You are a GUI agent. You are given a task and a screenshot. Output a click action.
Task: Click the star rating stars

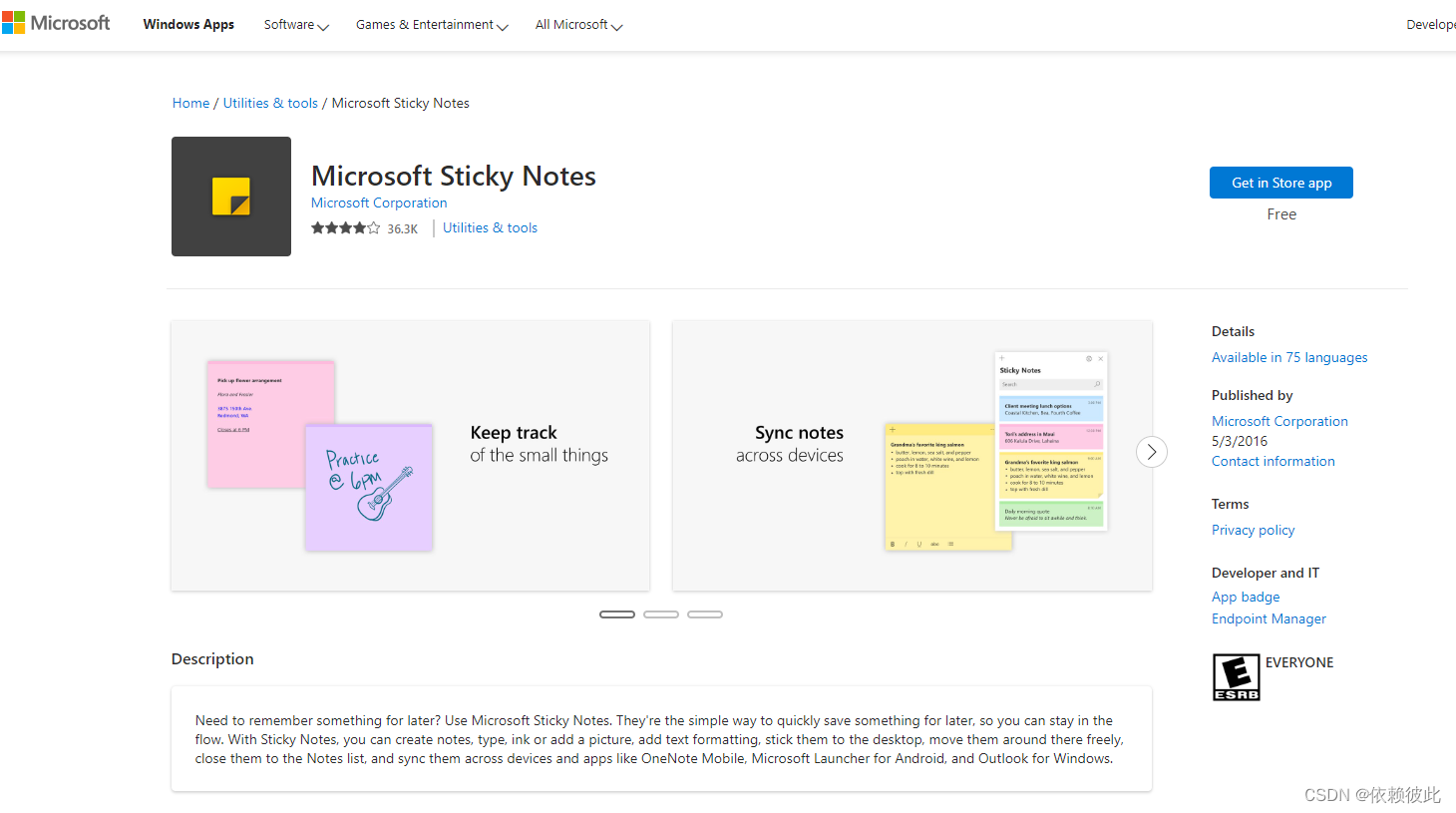345,227
